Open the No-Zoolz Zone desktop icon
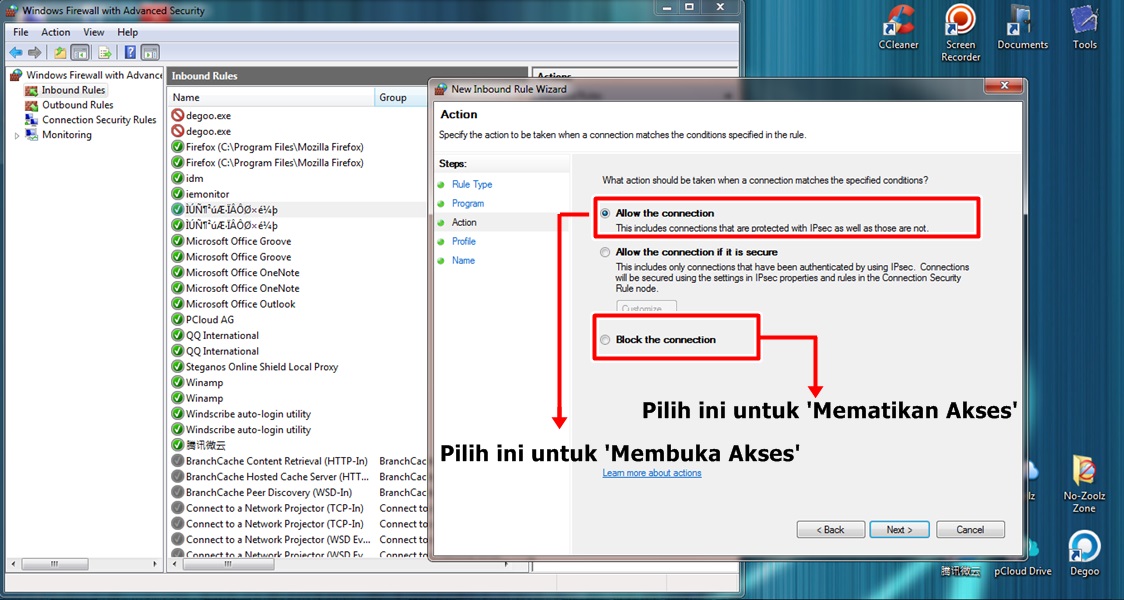Viewport: 1124px width, 600px height. (x=1084, y=484)
